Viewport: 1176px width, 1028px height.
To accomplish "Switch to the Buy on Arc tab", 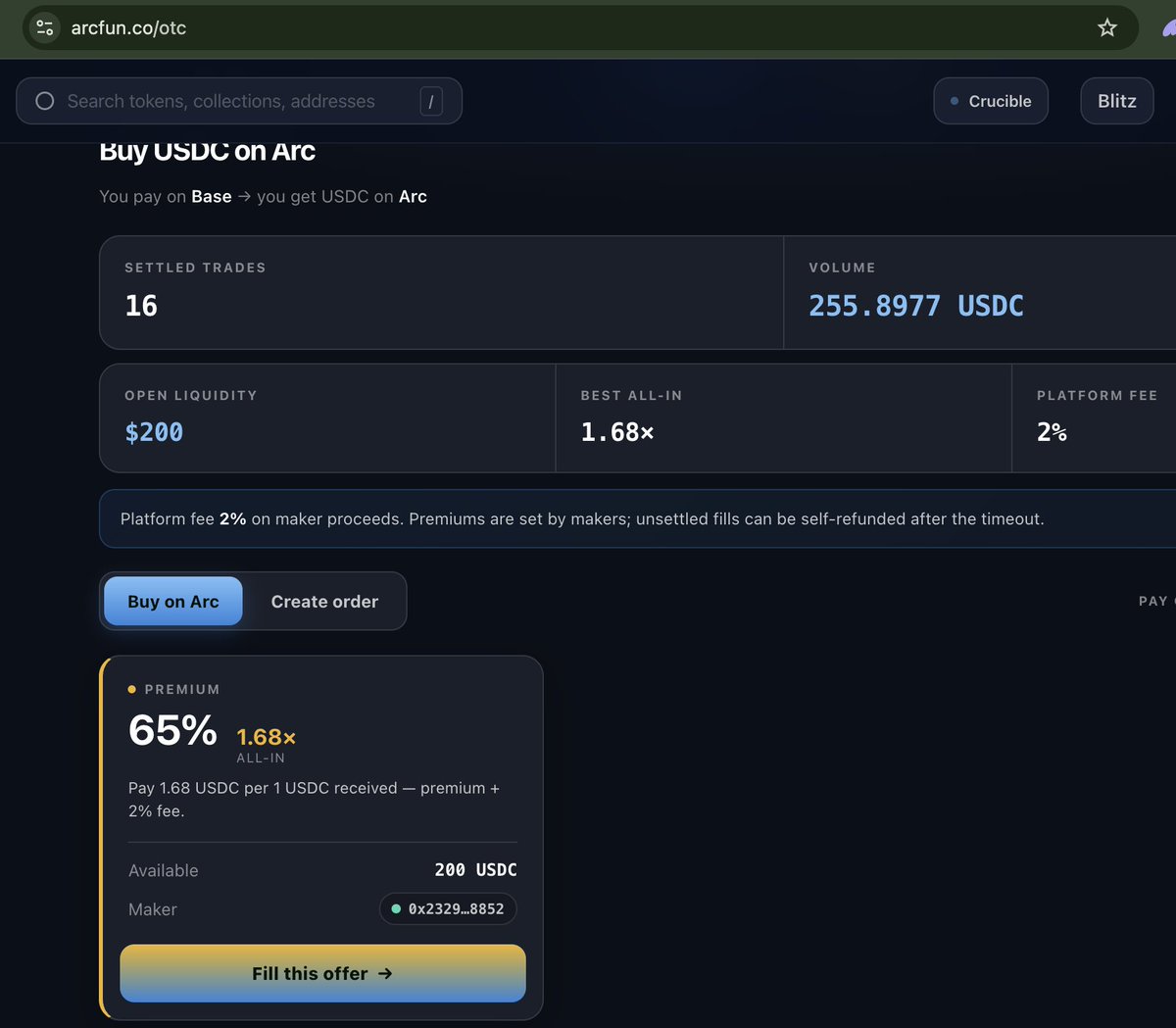I will (173, 602).
